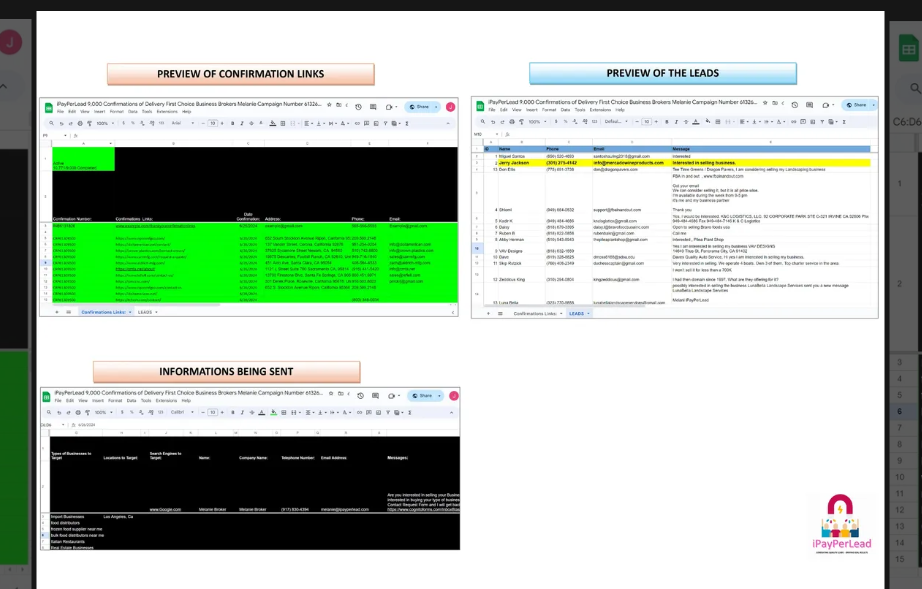Click print icon in informations being sent preview
The height and width of the screenshot is (589, 922).
(78, 413)
